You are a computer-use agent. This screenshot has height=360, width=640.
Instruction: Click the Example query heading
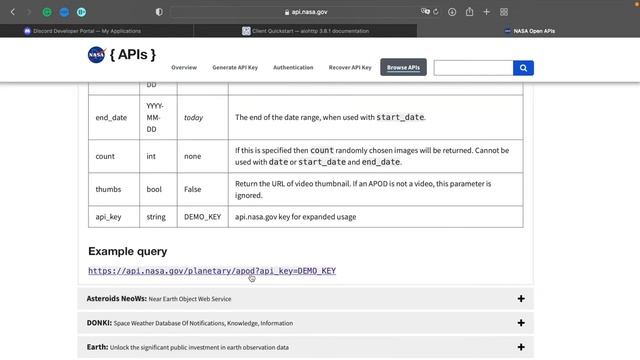[x=128, y=251]
